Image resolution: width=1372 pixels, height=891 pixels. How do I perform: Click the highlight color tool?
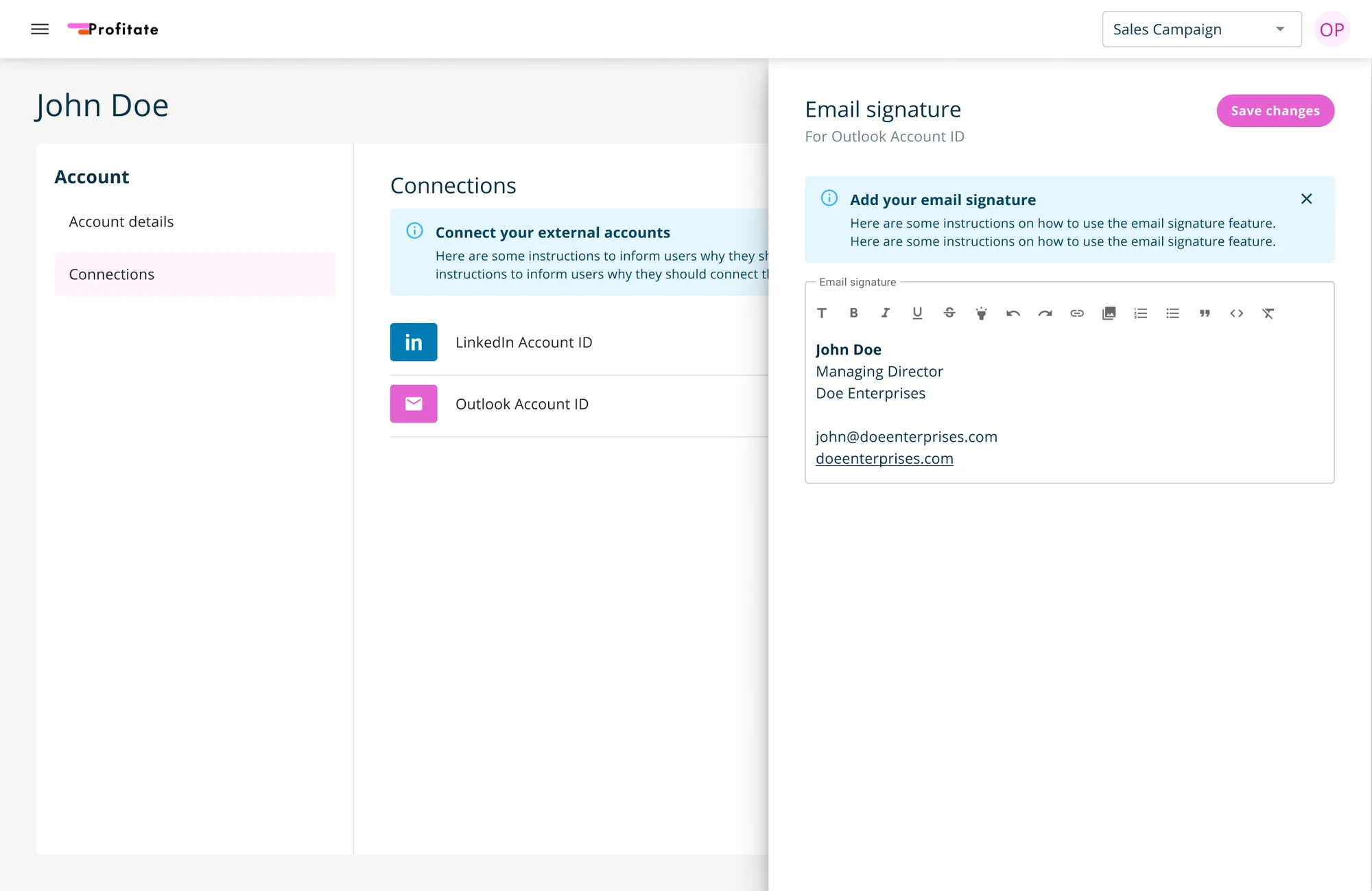981,313
